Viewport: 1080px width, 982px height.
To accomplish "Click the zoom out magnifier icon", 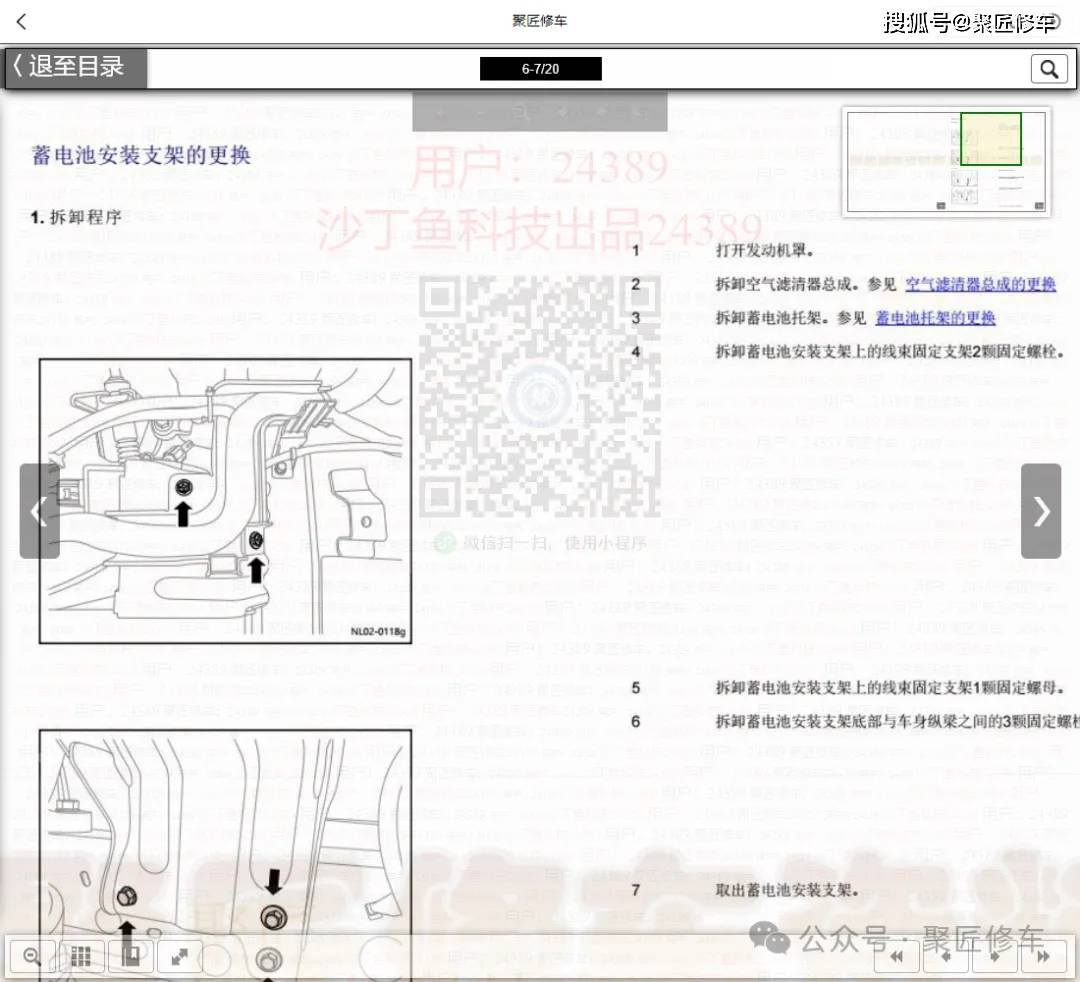I will pos(32,956).
